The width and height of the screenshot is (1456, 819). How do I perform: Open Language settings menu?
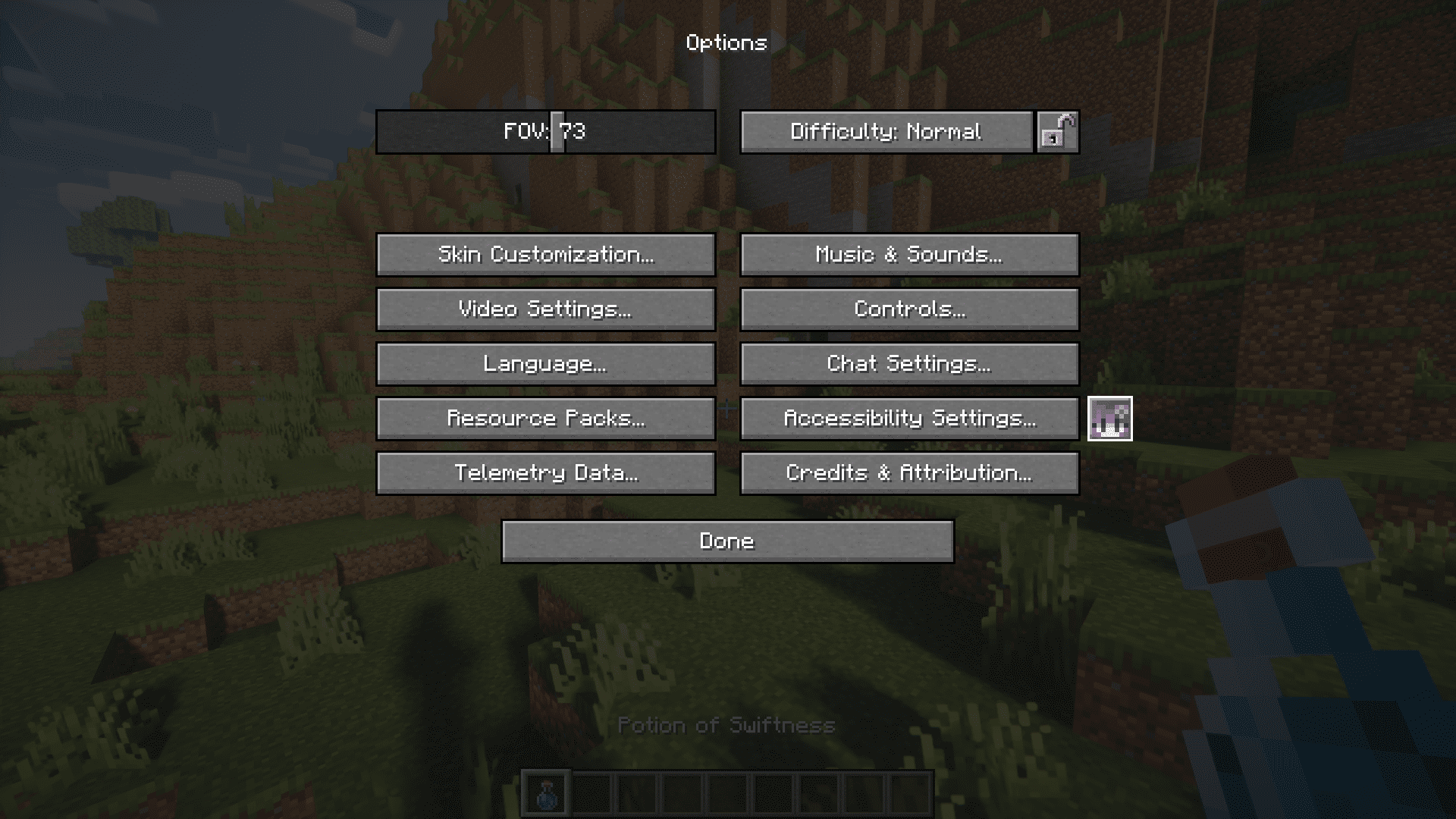[x=546, y=362]
